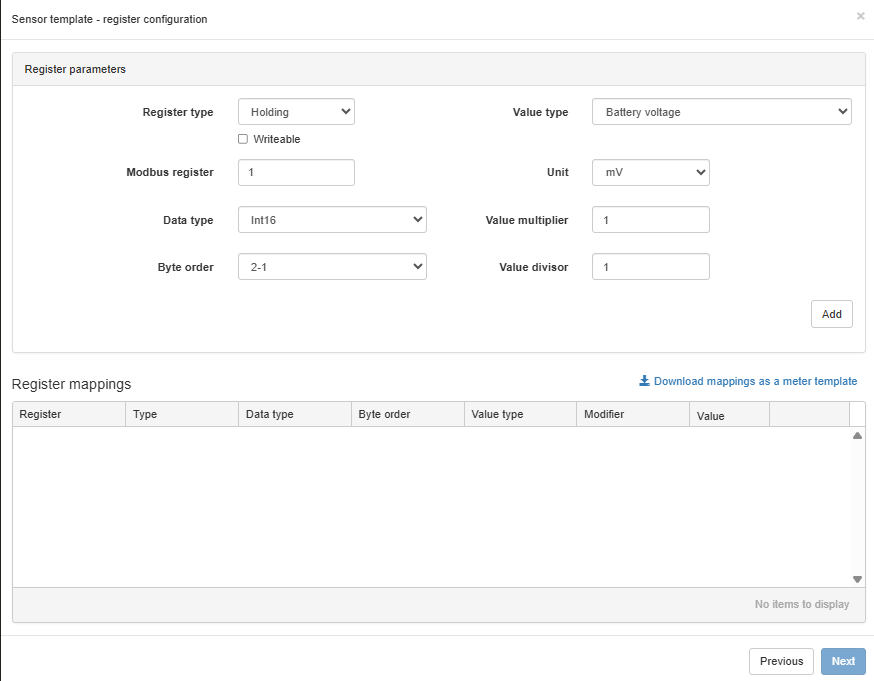The height and width of the screenshot is (681, 874).
Task: Click the Type column header
Action: click(x=182, y=414)
